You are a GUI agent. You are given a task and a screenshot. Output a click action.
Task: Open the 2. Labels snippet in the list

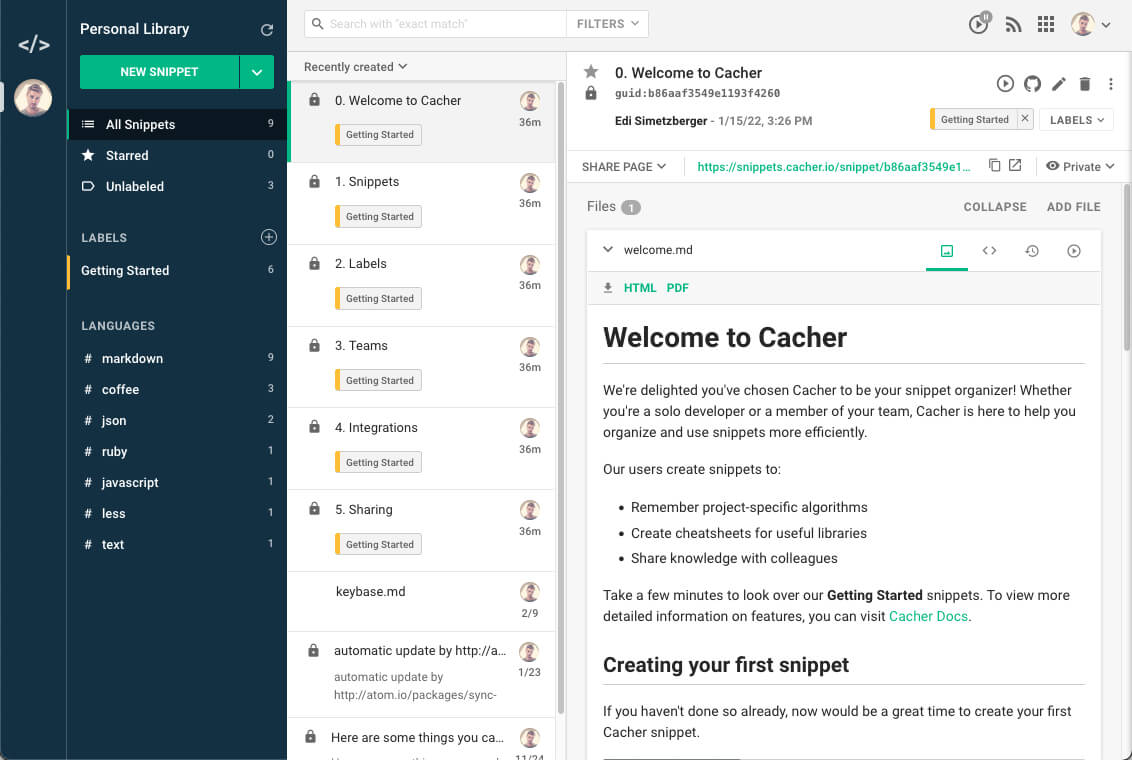pos(422,286)
